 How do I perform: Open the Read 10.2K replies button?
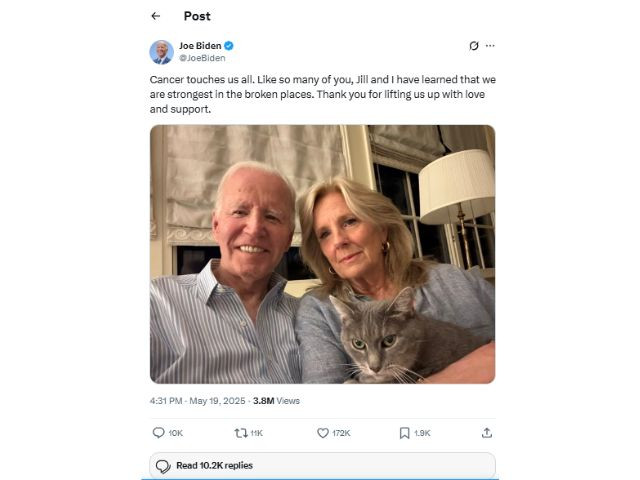coord(322,465)
